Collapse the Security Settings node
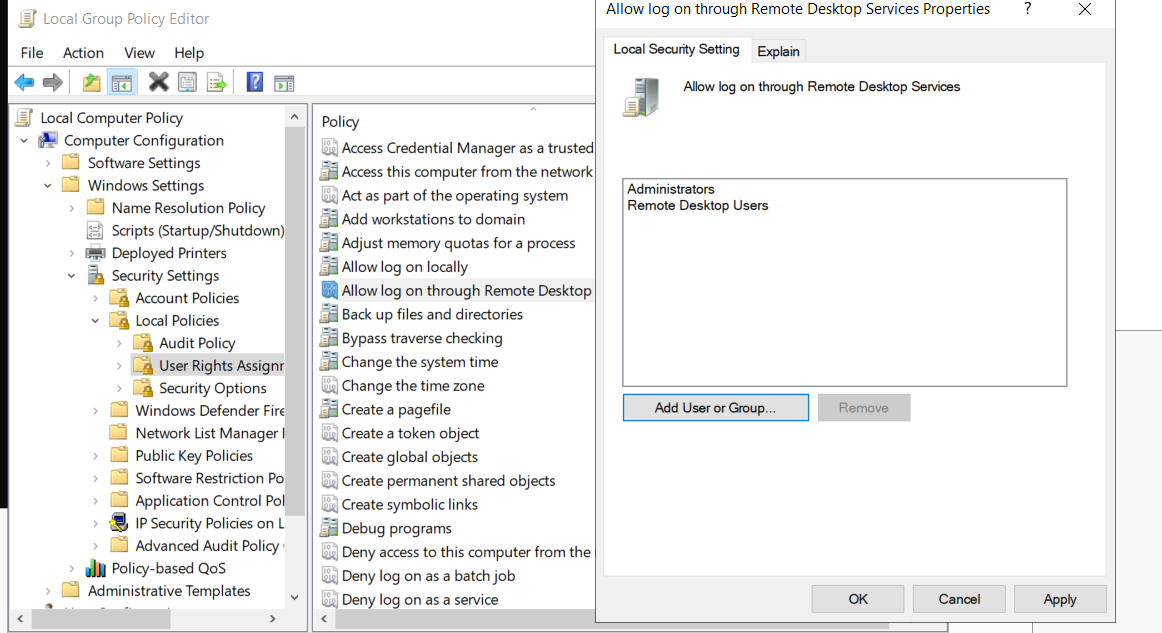The image size is (1162, 633). (72, 276)
